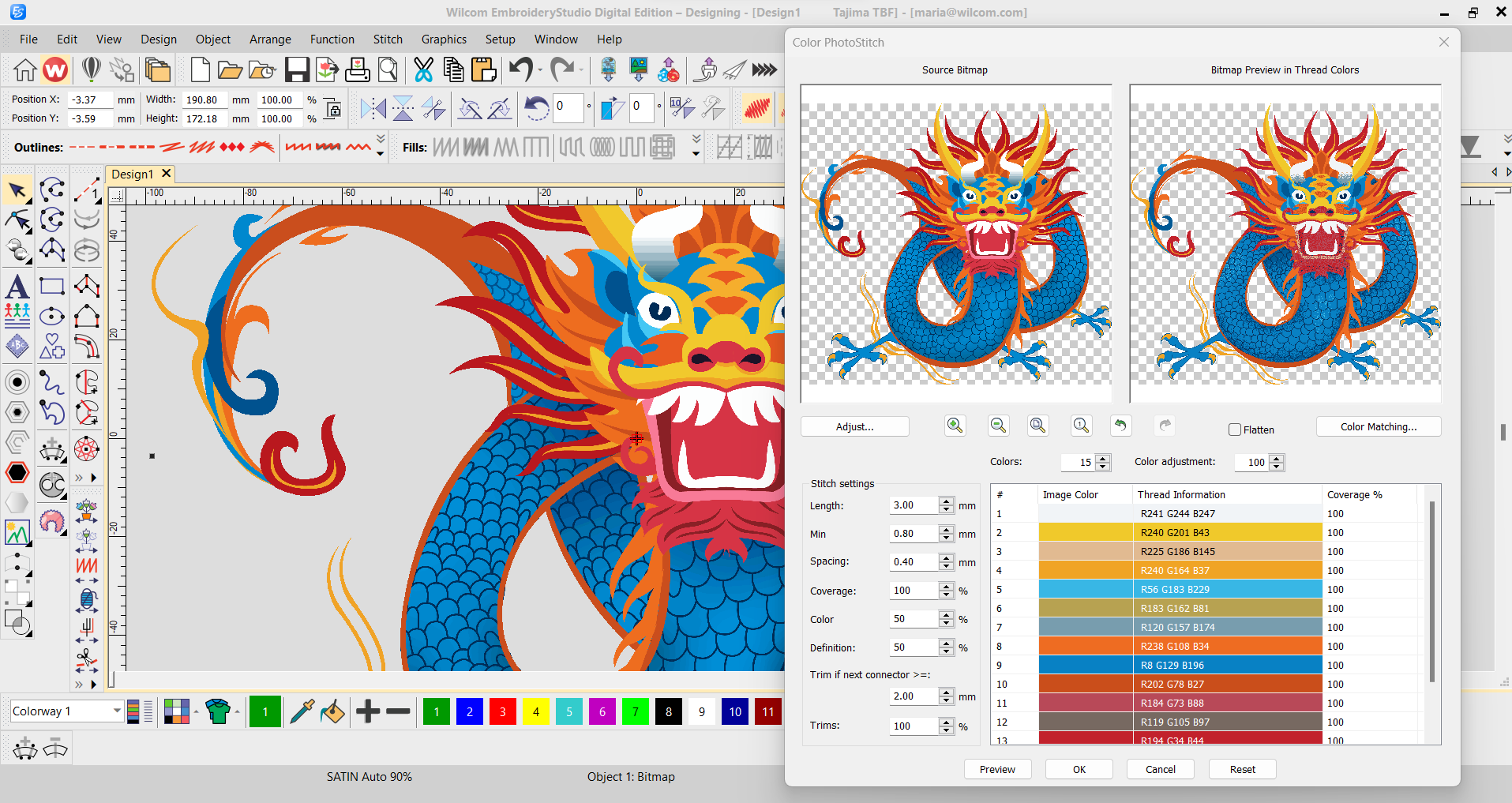This screenshot has height=803, width=1512.
Task: Click the lock aspect ratio toggle near Width field
Action: [331, 108]
